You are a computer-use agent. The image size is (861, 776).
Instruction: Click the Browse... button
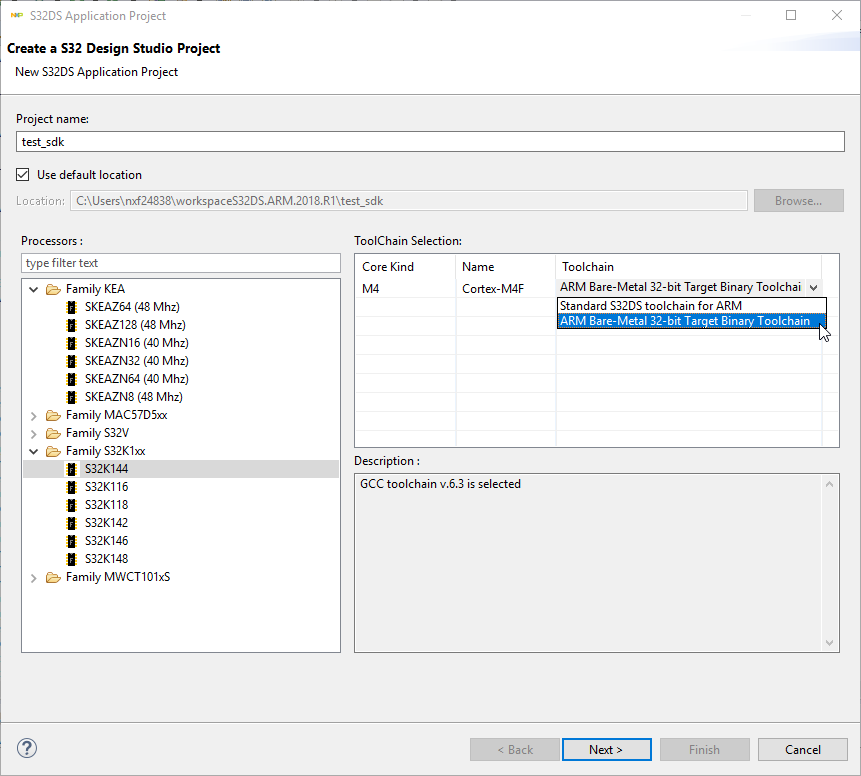click(x=798, y=200)
